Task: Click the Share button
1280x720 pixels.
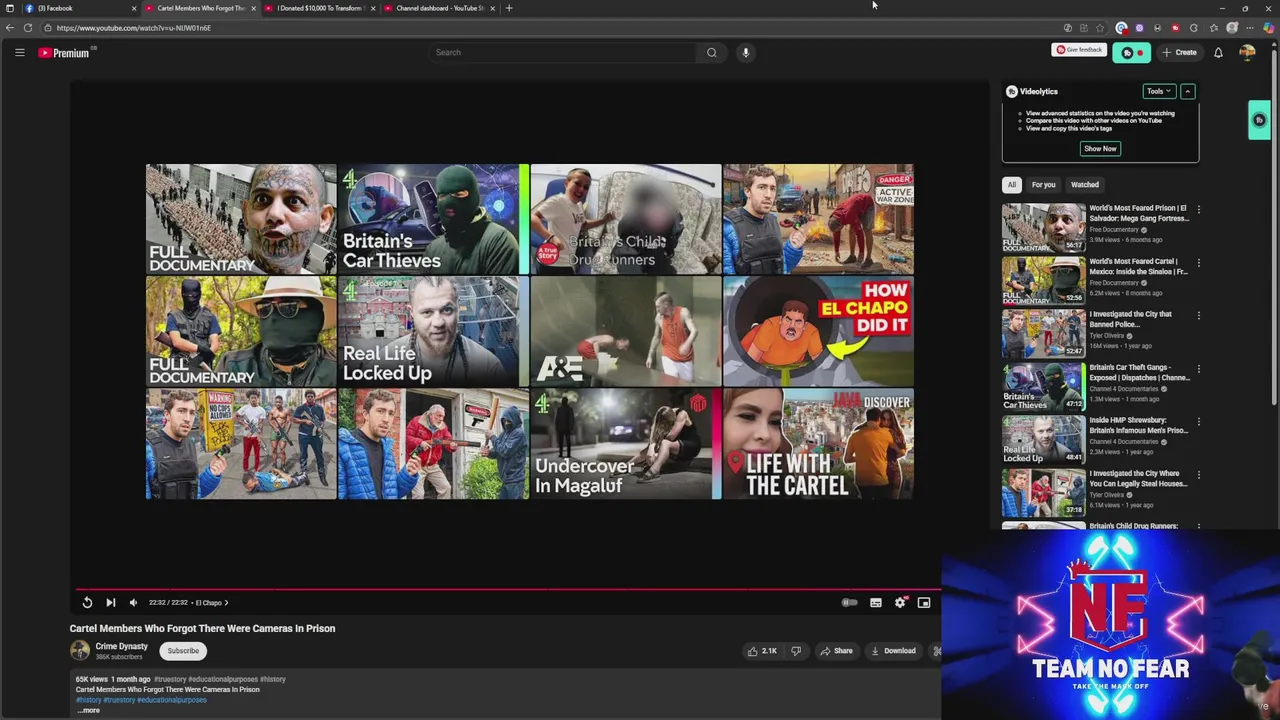Action: (836, 651)
